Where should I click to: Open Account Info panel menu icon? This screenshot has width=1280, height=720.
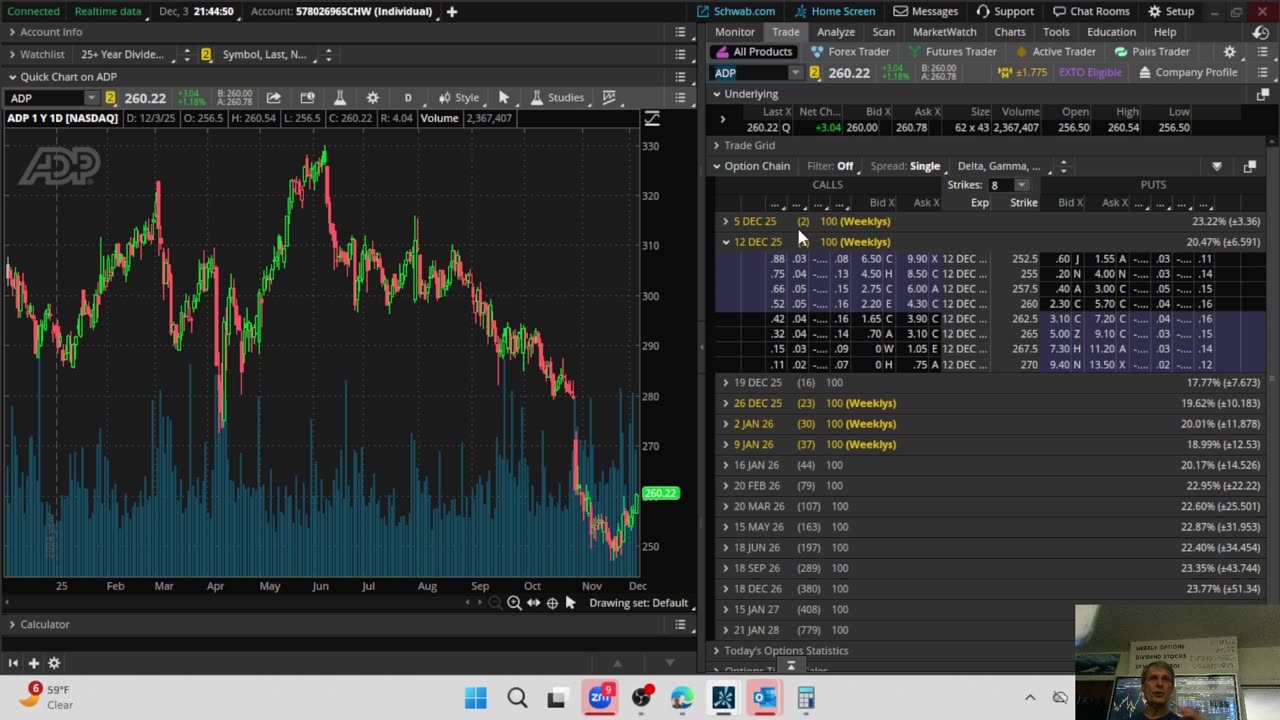click(680, 32)
